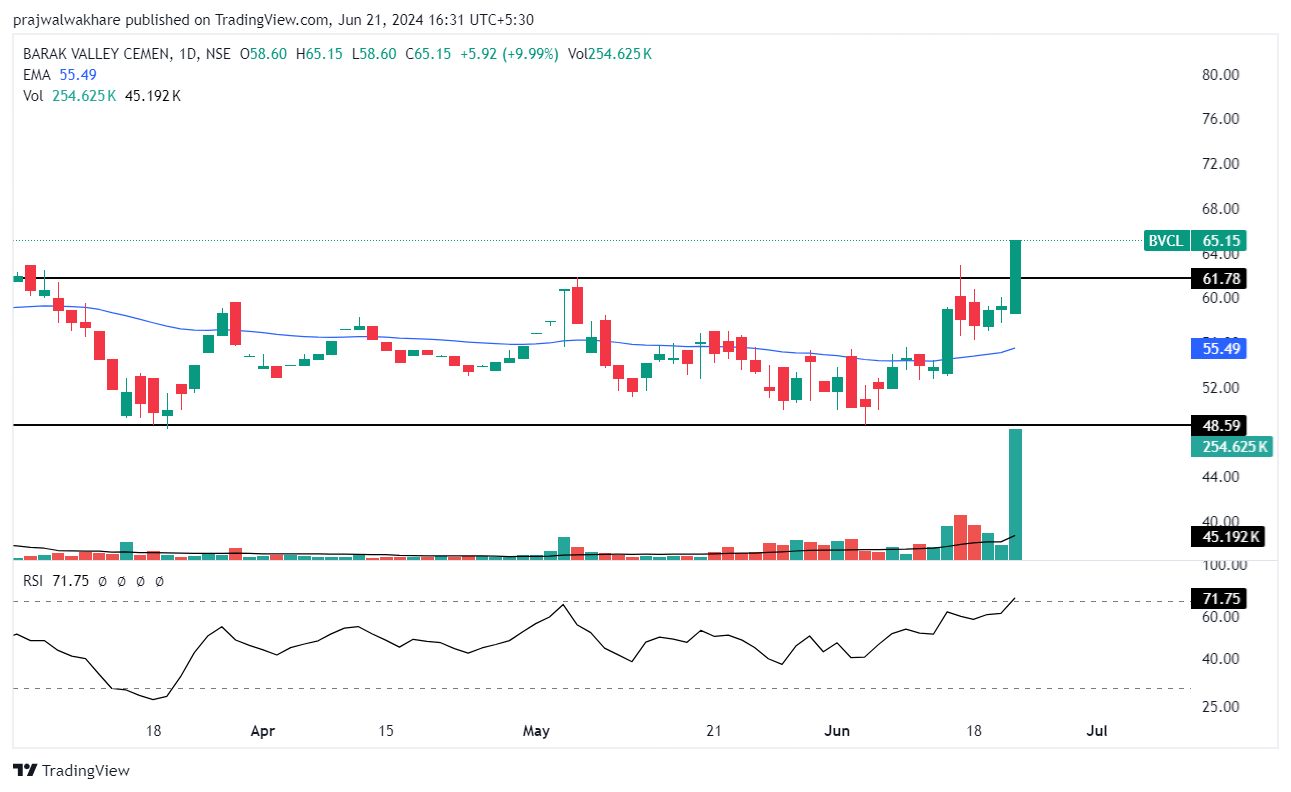The image size is (1291, 792).
Task: Select the blue 55.49 EMA price label
Action: (x=1217, y=349)
